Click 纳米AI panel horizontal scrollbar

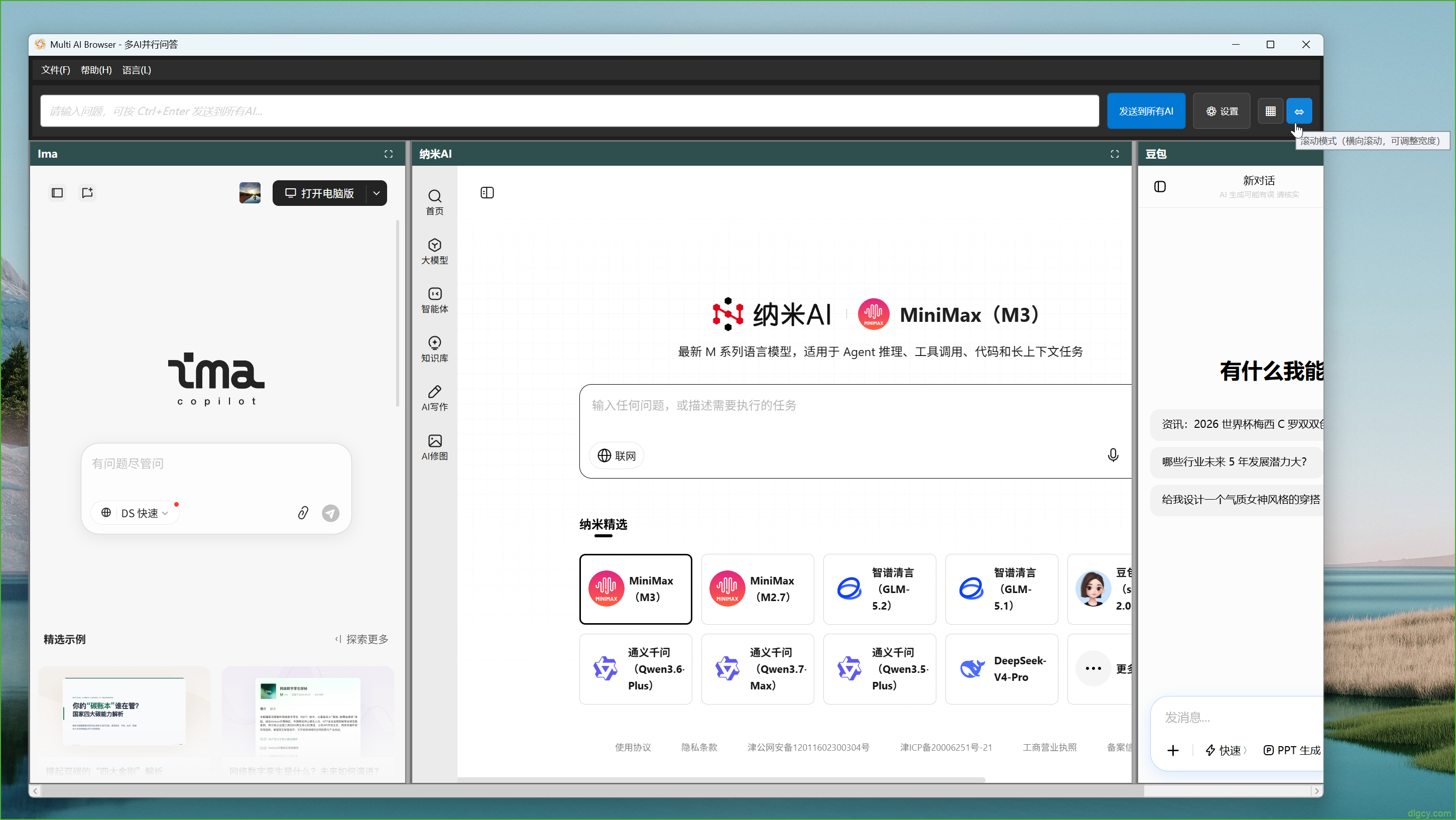coord(721,780)
